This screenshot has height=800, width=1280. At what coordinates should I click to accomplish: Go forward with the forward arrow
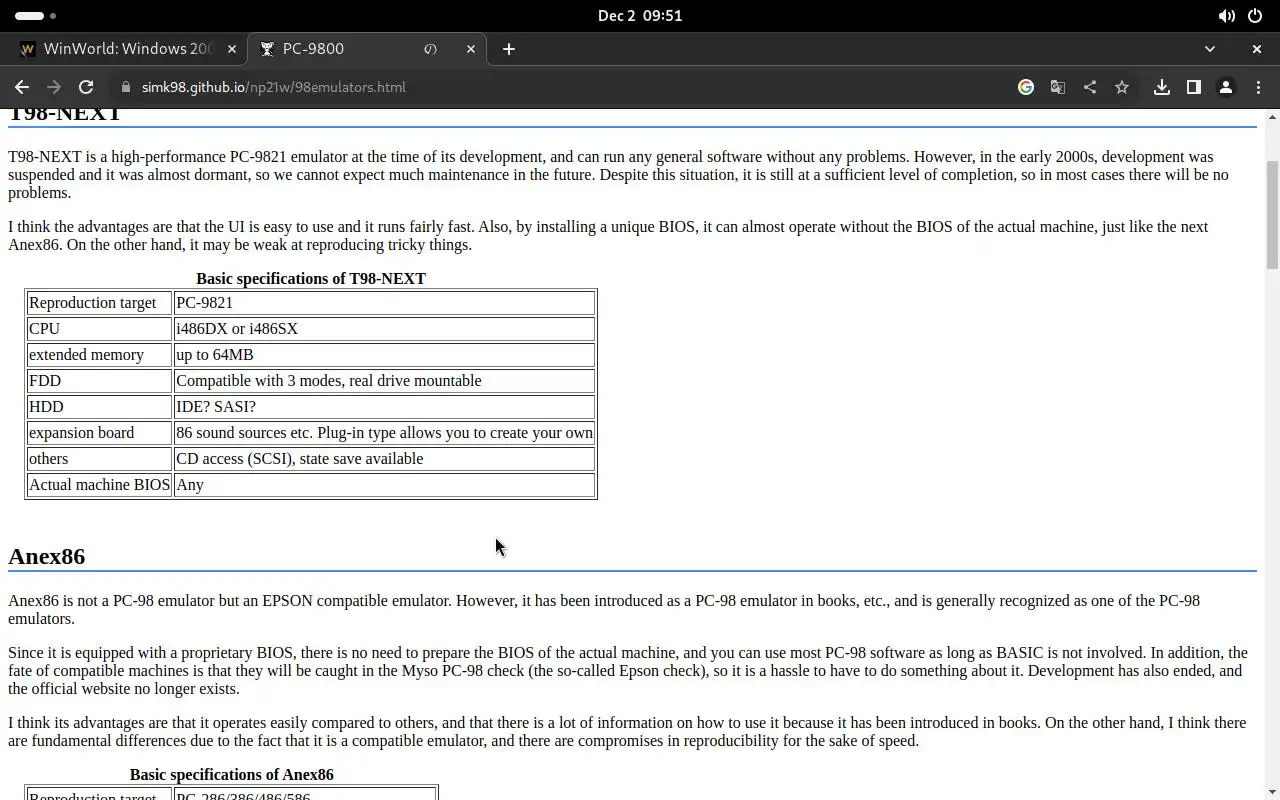(x=54, y=87)
